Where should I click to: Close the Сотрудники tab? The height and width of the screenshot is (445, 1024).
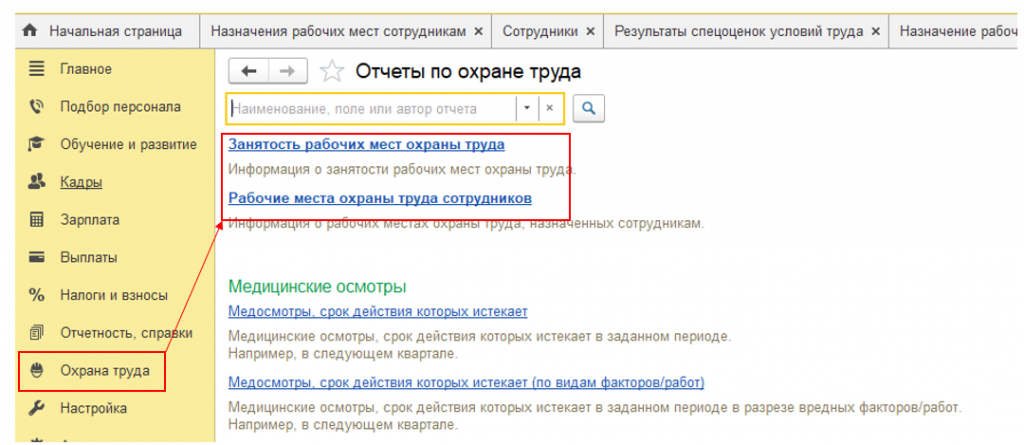click(590, 31)
